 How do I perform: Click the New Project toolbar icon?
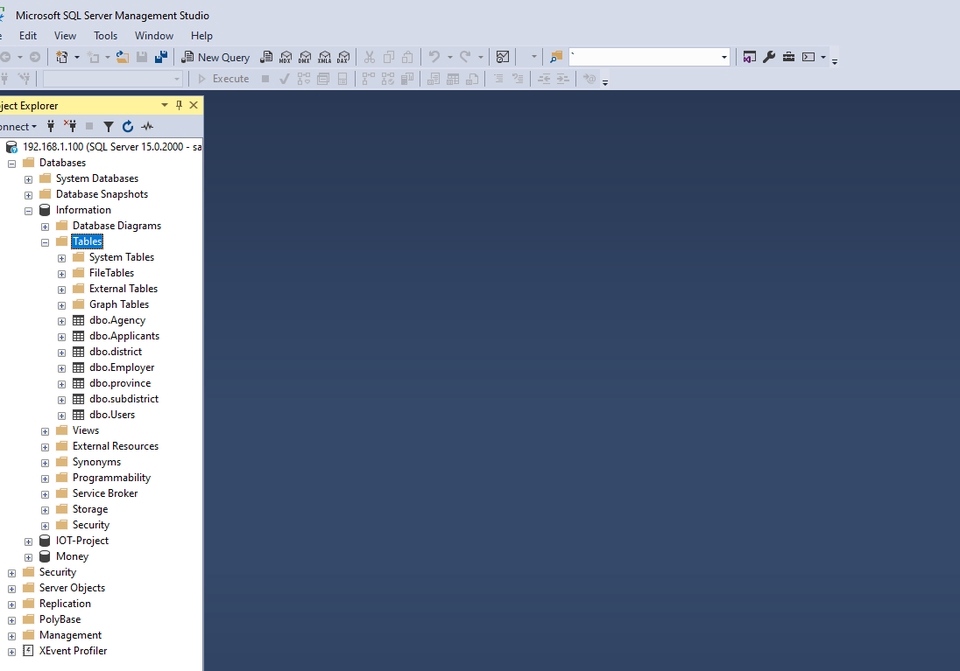coord(62,57)
